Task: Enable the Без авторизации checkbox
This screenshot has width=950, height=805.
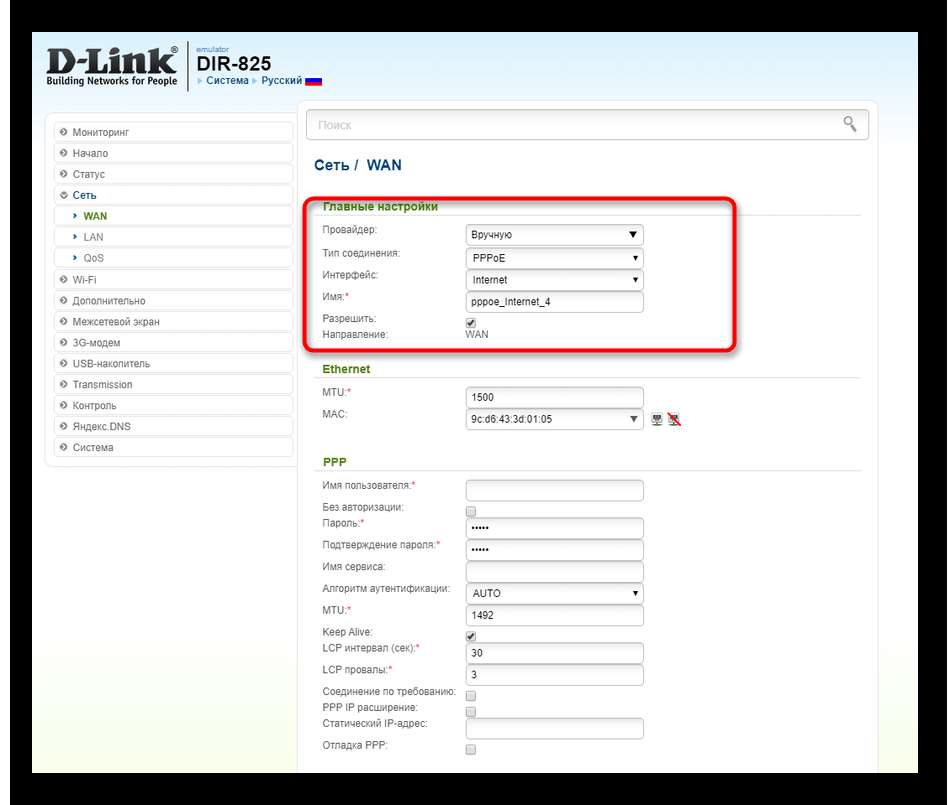Action: point(471,511)
